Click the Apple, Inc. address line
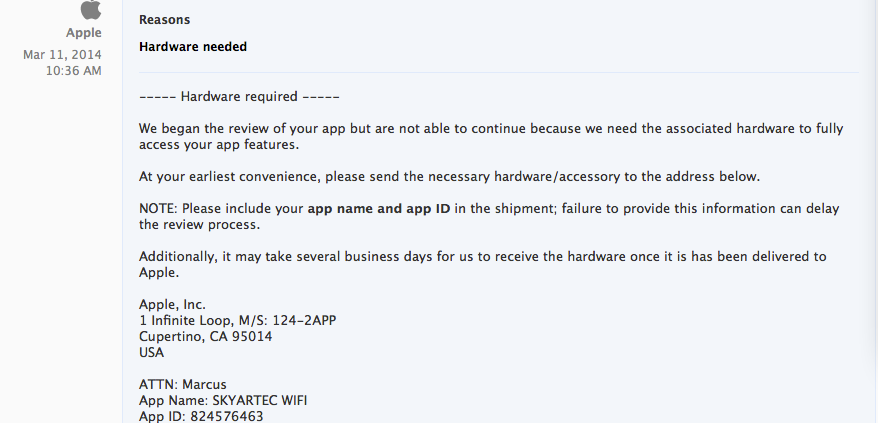 tap(172, 305)
